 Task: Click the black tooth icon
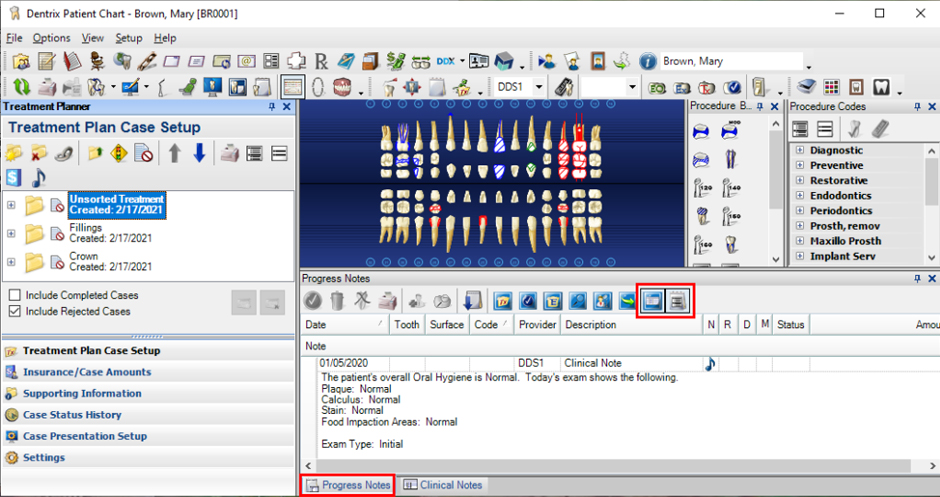pos(881,88)
